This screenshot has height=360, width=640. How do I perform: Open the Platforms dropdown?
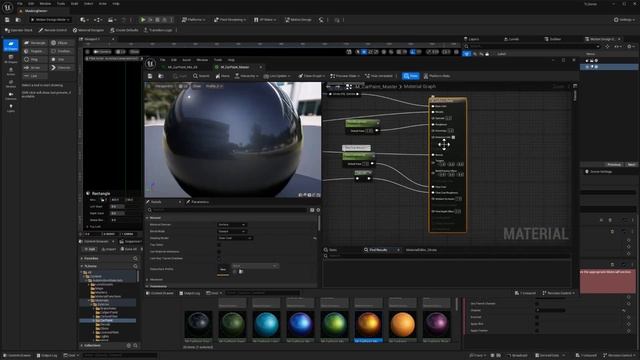click(x=194, y=20)
